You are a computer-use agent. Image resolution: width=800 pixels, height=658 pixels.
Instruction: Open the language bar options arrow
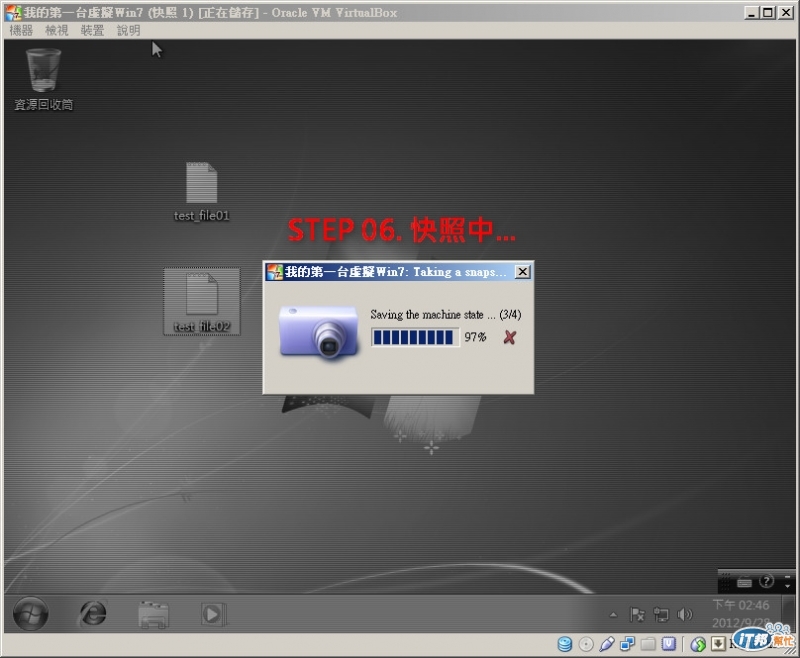click(788, 586)
